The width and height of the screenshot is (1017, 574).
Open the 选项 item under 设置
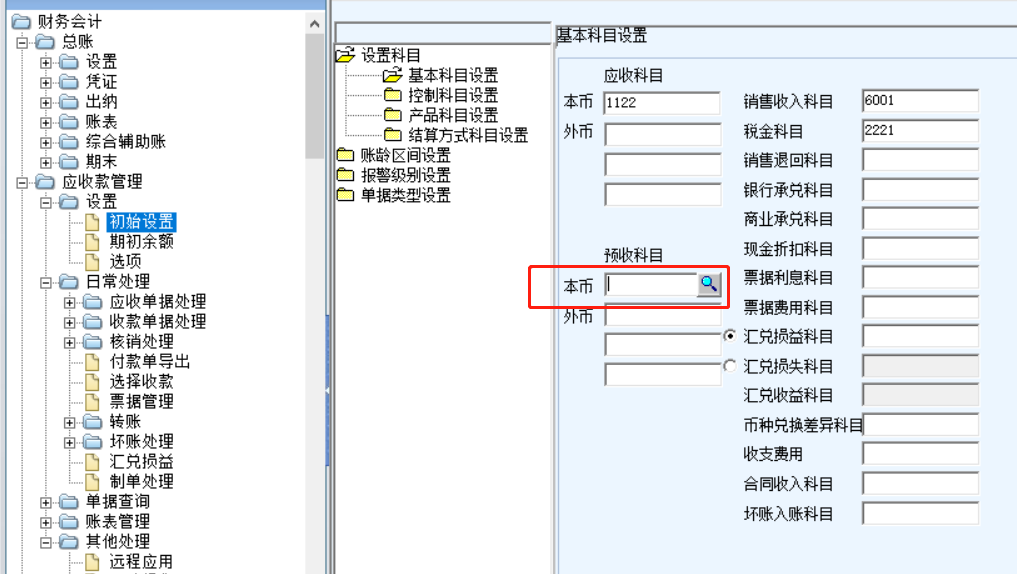click(x=125, y=261)
